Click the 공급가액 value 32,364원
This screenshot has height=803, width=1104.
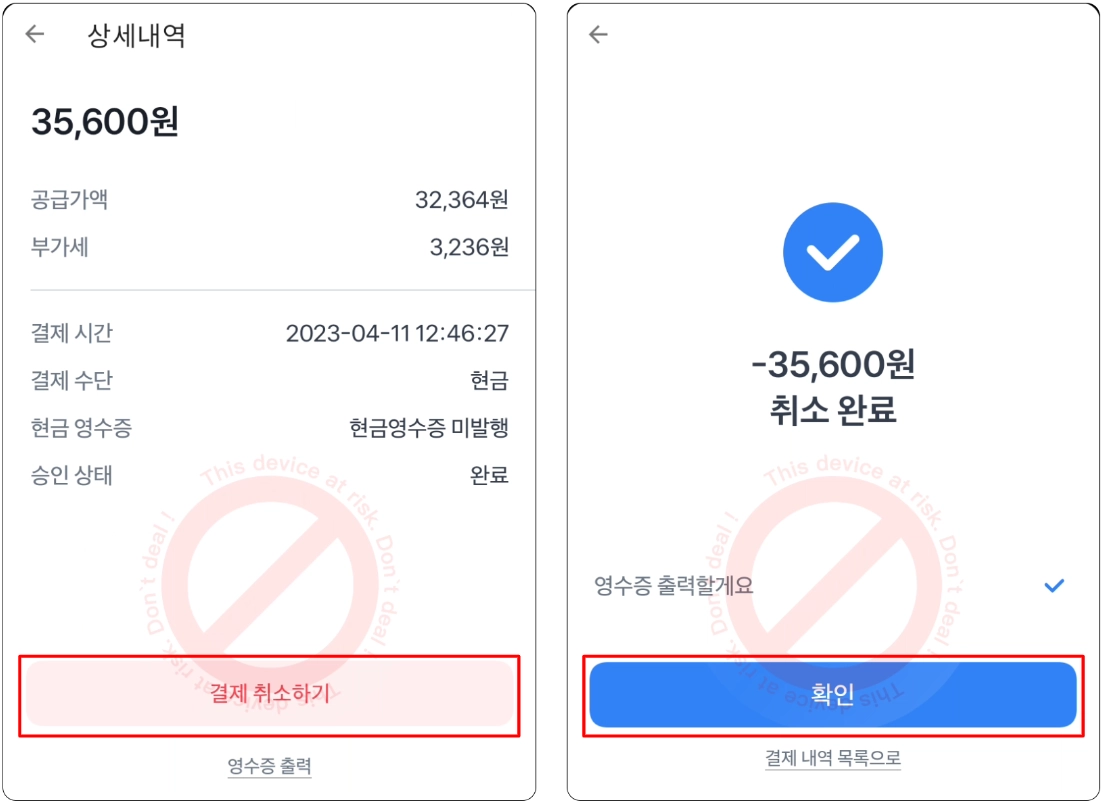(461, 200)
